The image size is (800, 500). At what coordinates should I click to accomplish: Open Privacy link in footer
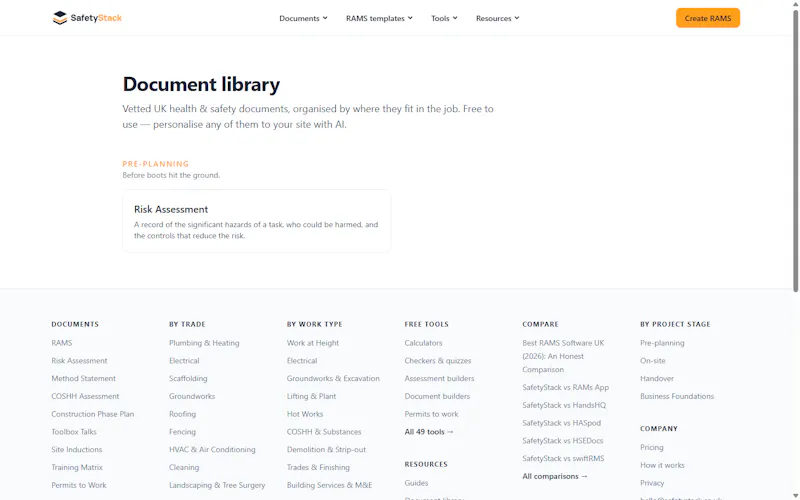pyautogui.click(x=652, y=483)
